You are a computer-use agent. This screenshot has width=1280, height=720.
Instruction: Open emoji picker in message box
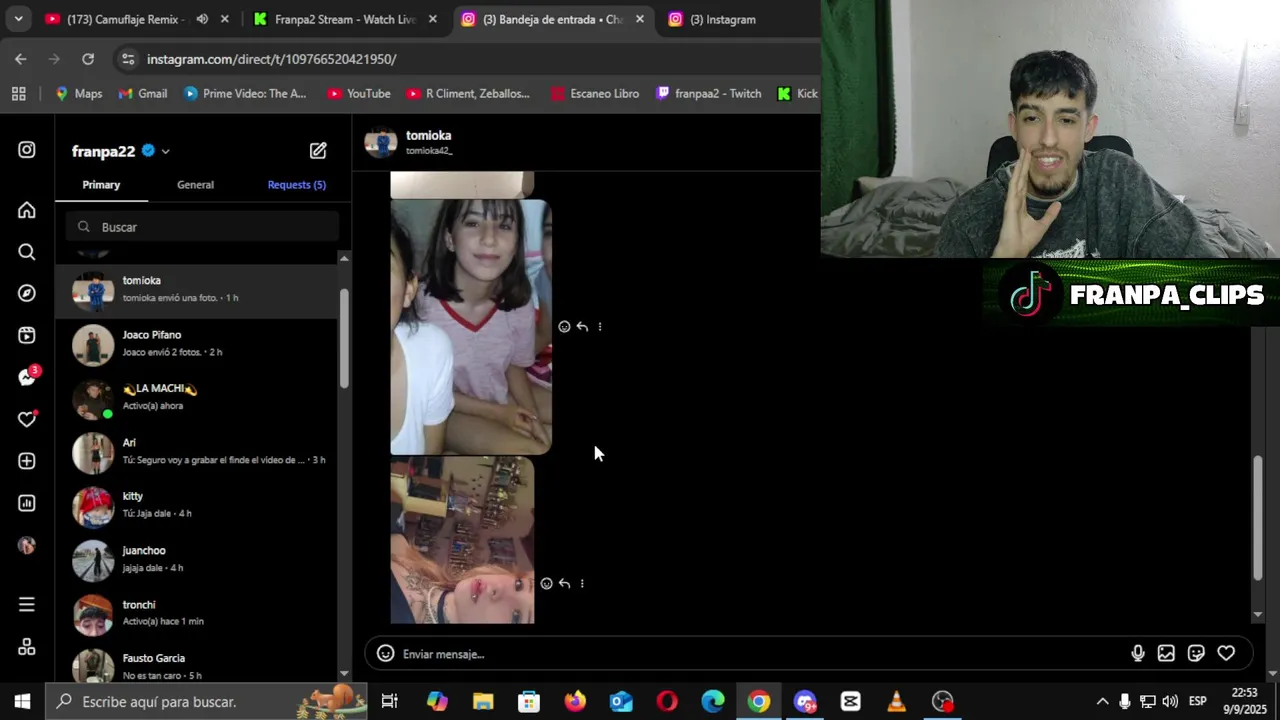(x=385, y=654)
